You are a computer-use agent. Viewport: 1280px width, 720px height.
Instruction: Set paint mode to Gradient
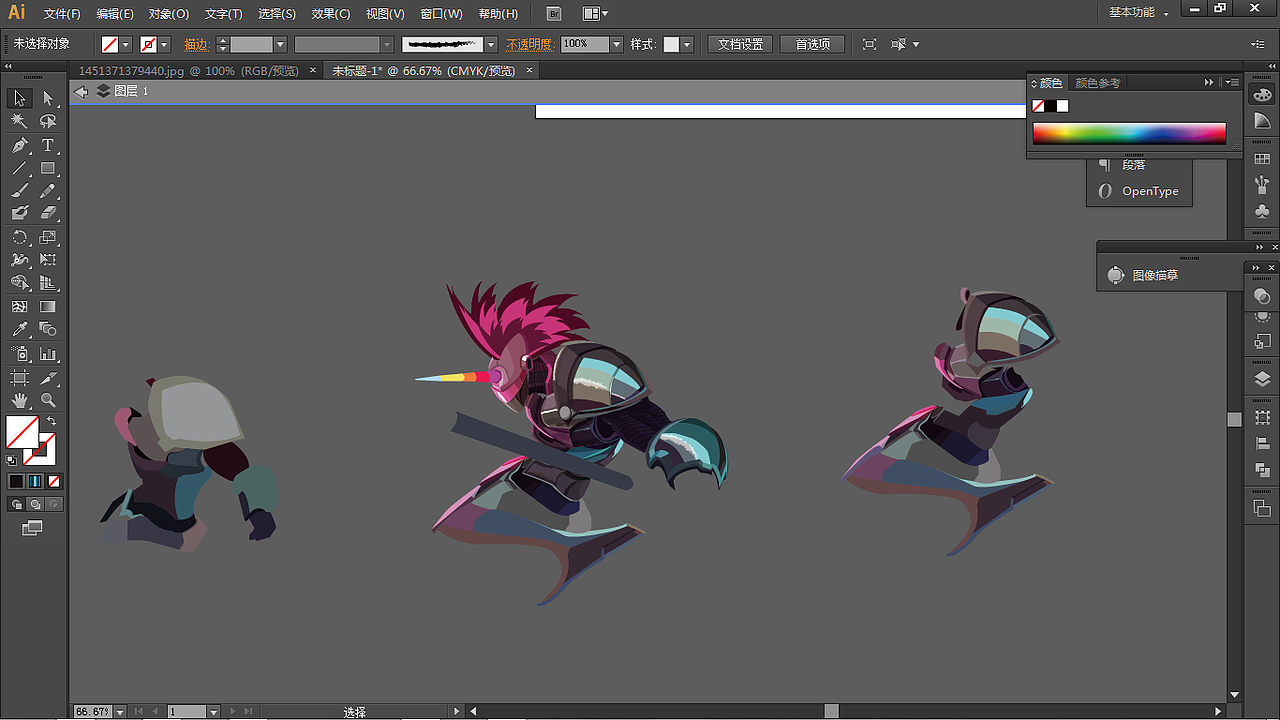(x=35, y=481)
